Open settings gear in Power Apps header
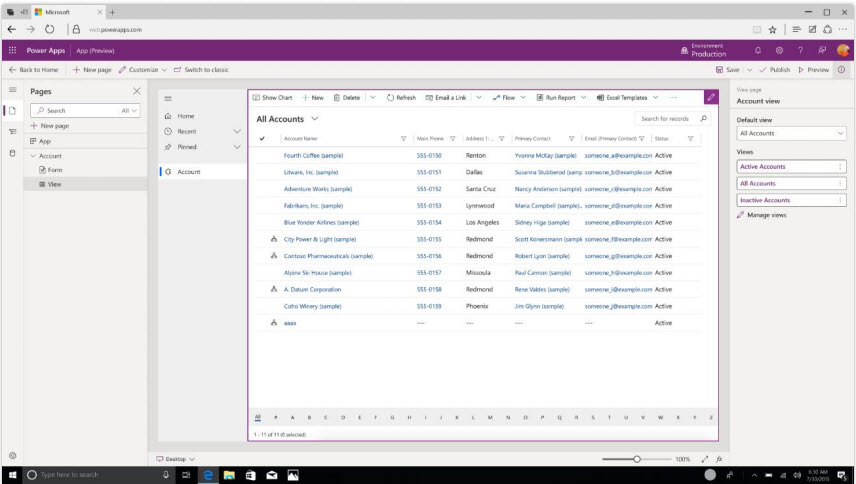The width and height of the screenshot is (856, 484). tap(779, 50)
